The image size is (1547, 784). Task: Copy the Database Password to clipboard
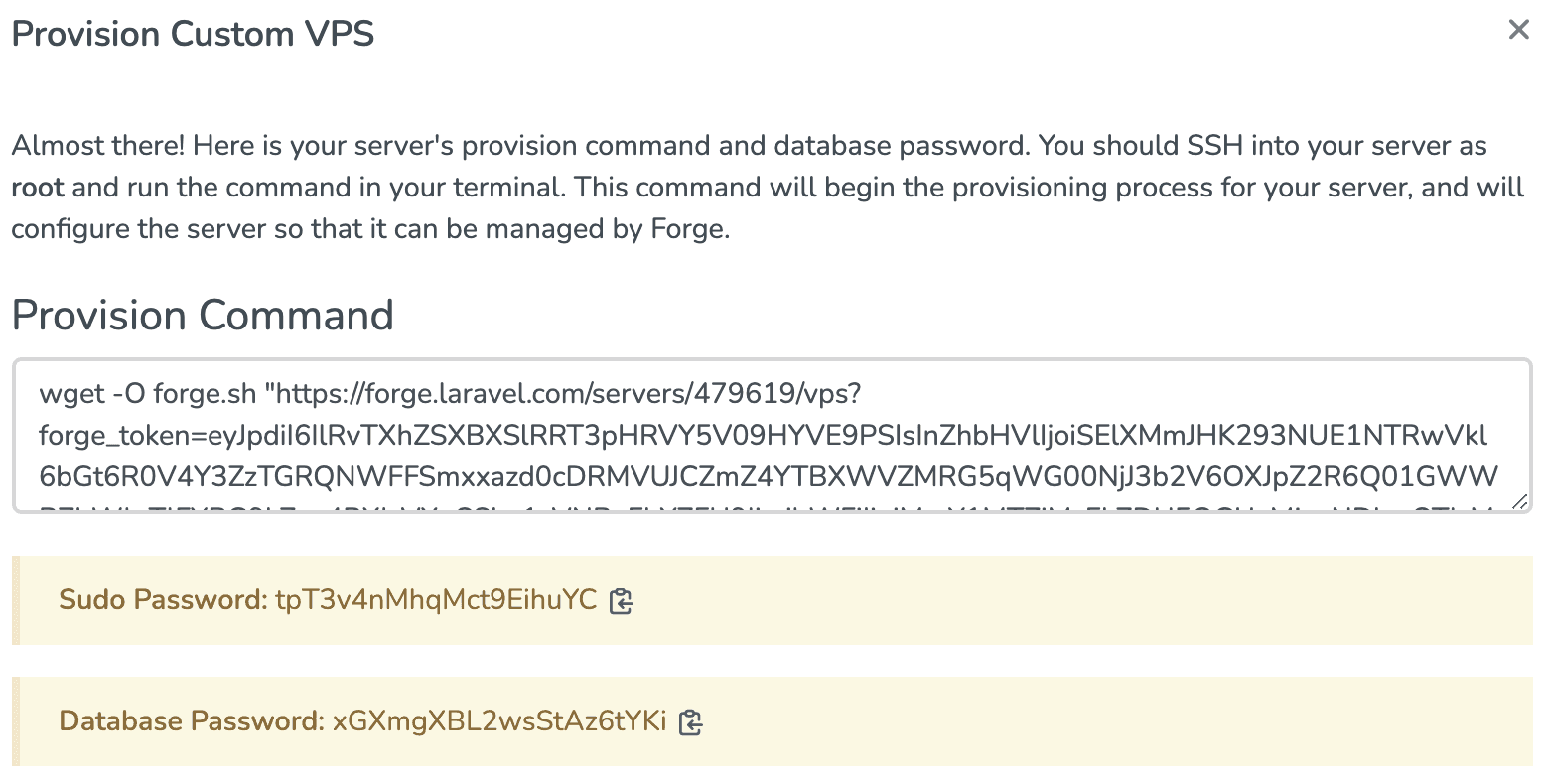pos(690,722)
